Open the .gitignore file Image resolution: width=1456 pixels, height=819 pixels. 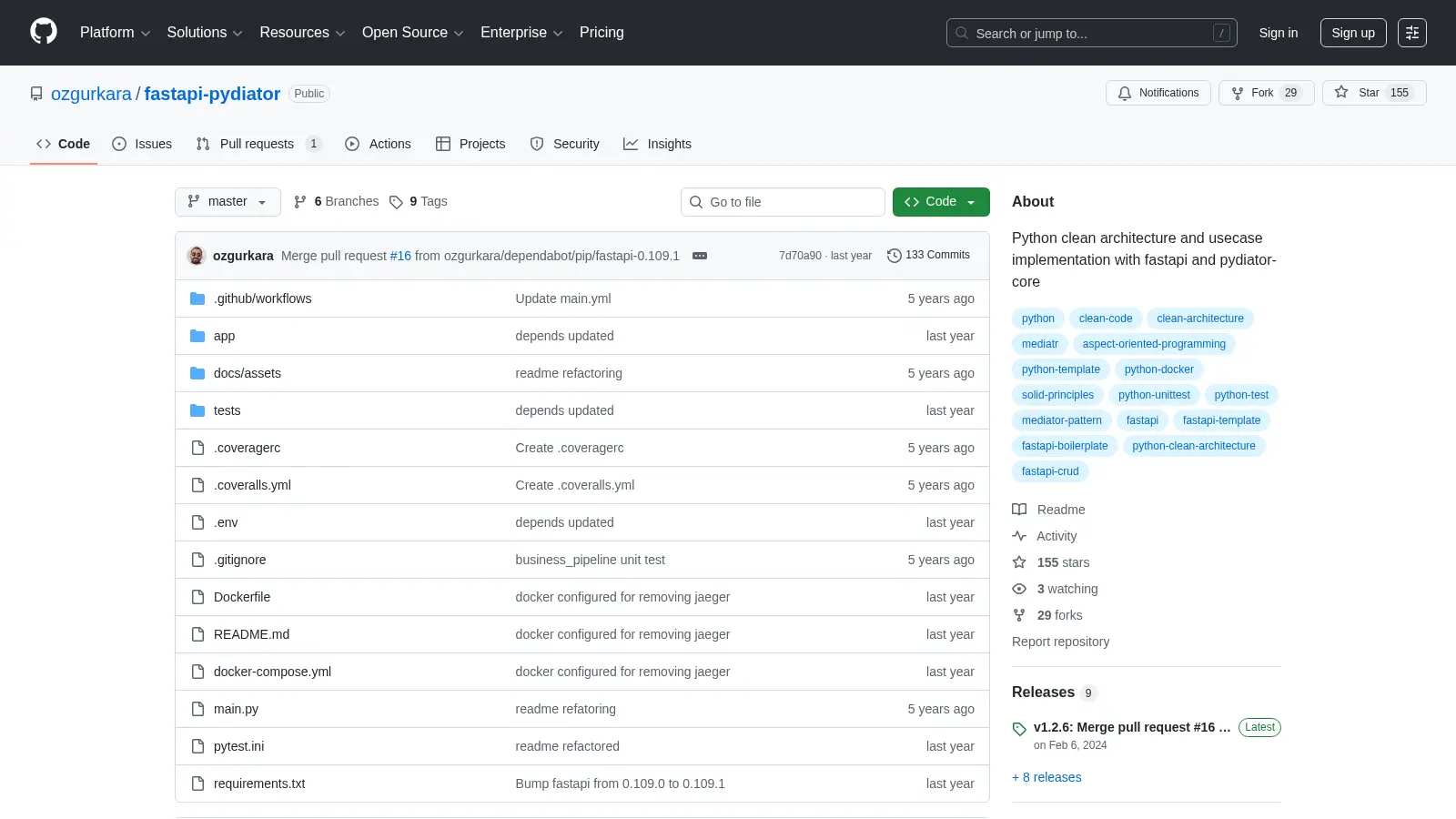[240, 560]
